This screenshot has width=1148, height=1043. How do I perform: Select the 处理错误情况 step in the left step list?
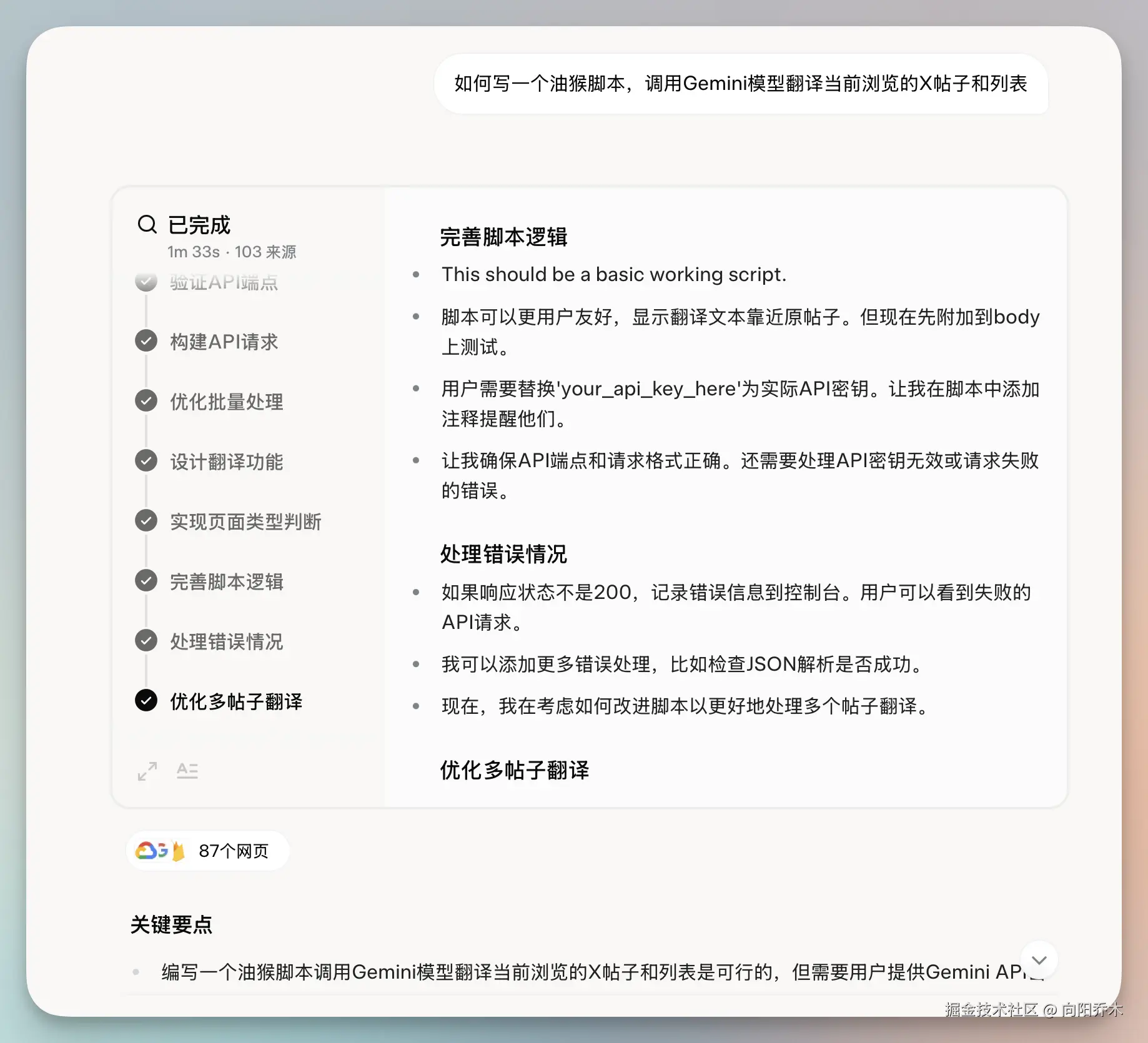(x=209, y=641)
